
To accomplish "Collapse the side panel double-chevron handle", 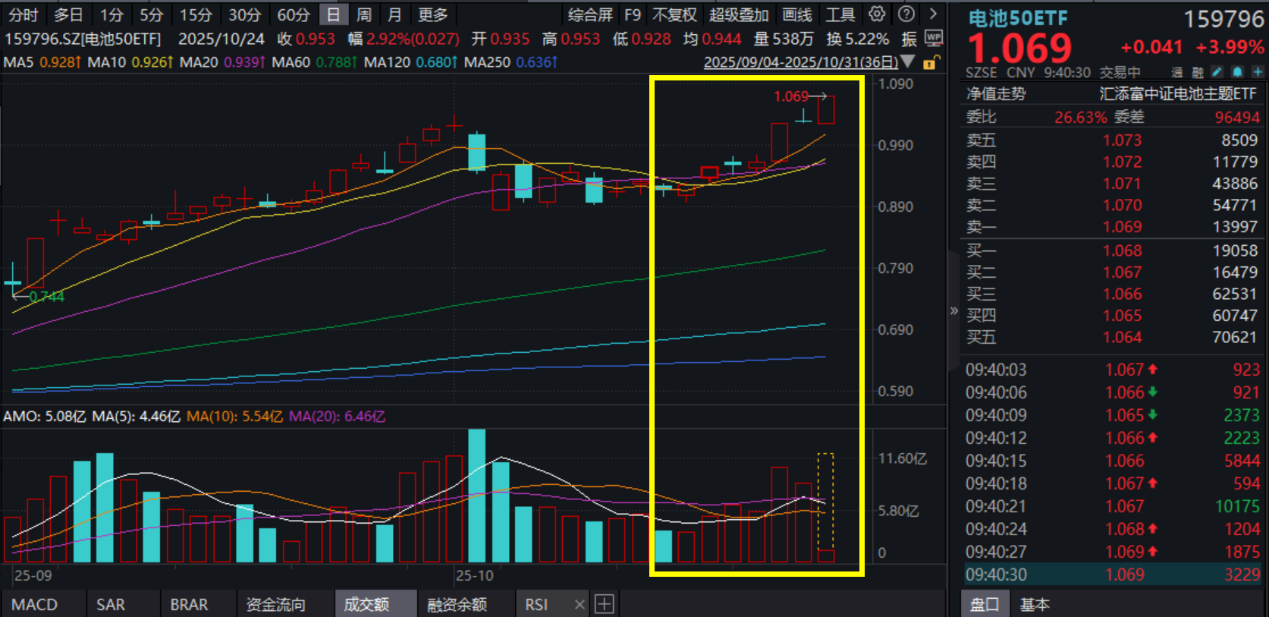I will tap(953, 311).
